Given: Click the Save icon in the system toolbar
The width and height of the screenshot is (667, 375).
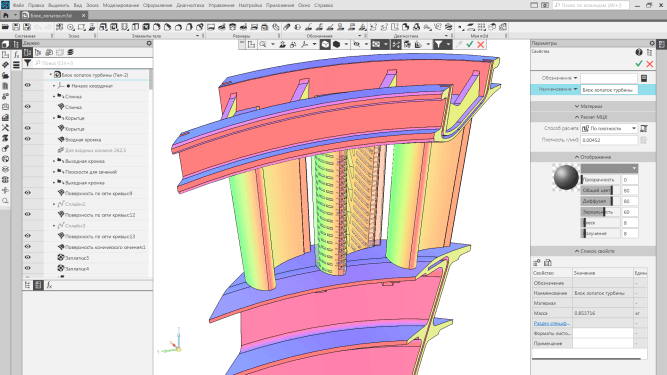Looking at the screenshot, I should [x=16, y=27].
